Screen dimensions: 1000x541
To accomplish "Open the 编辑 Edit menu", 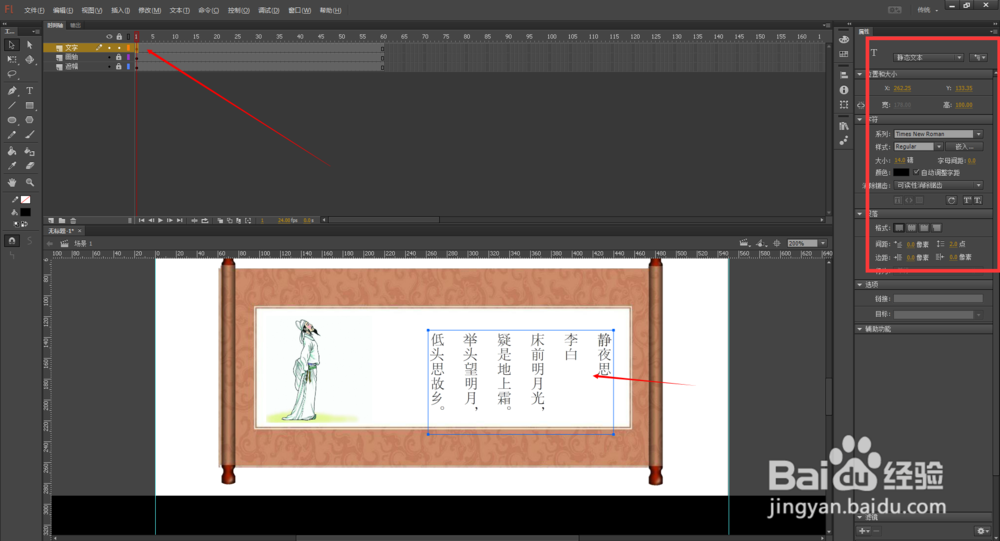I will click(x=62, y=10).
